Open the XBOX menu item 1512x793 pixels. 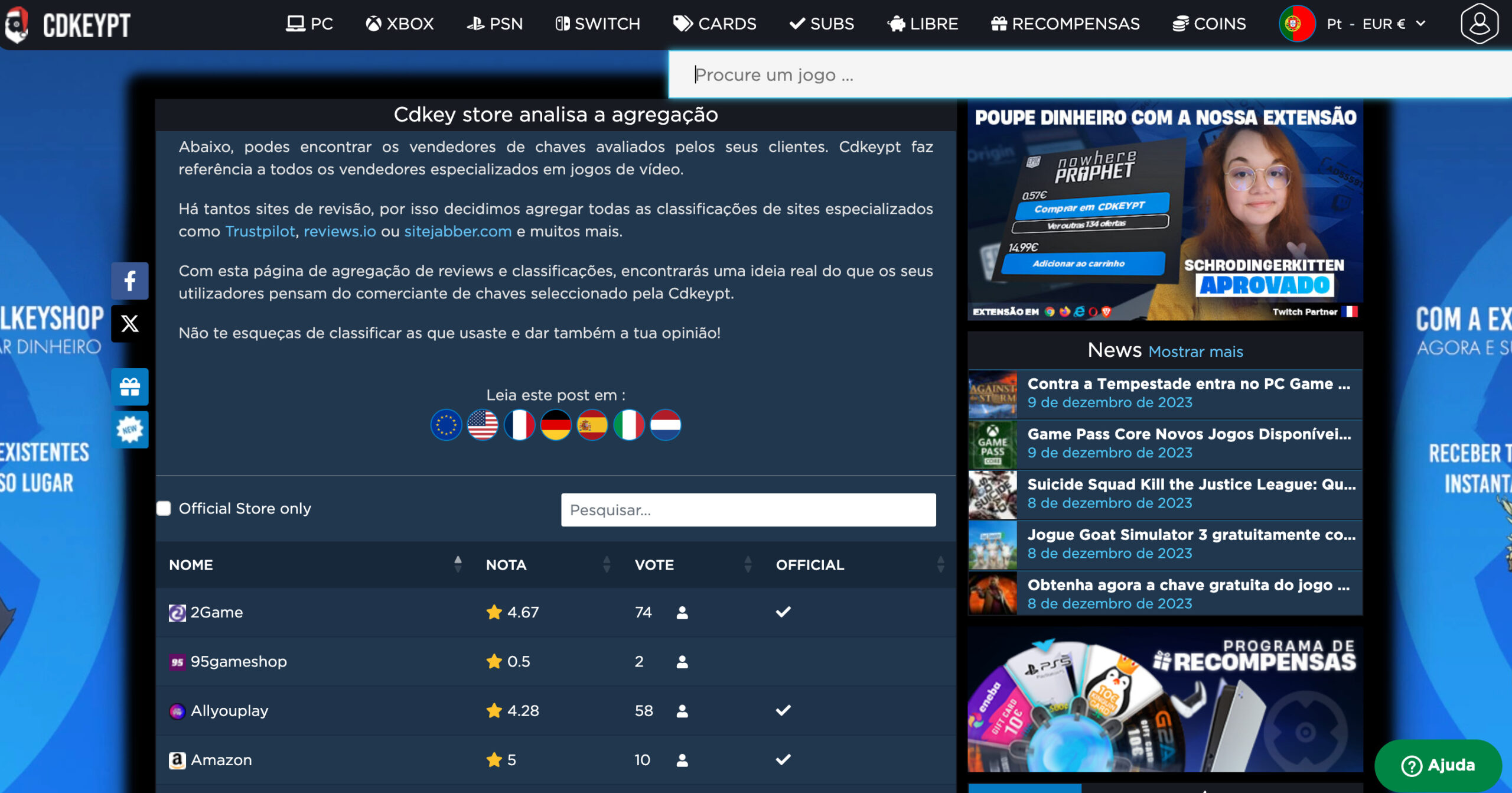point(400,24)
